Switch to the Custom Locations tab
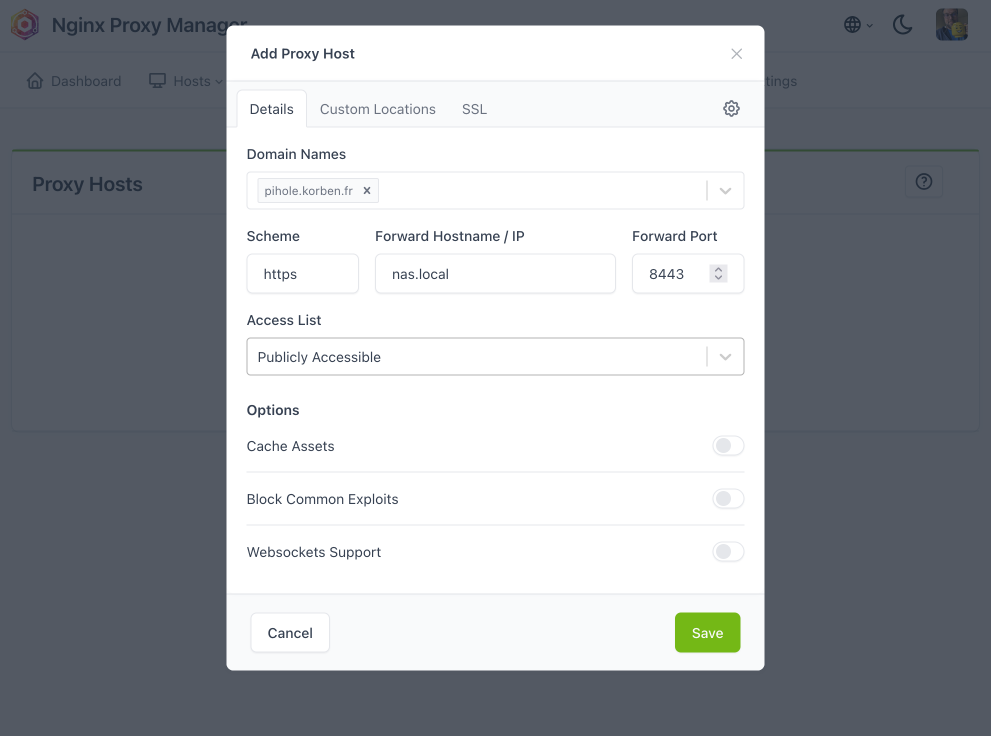 point(378,109)
